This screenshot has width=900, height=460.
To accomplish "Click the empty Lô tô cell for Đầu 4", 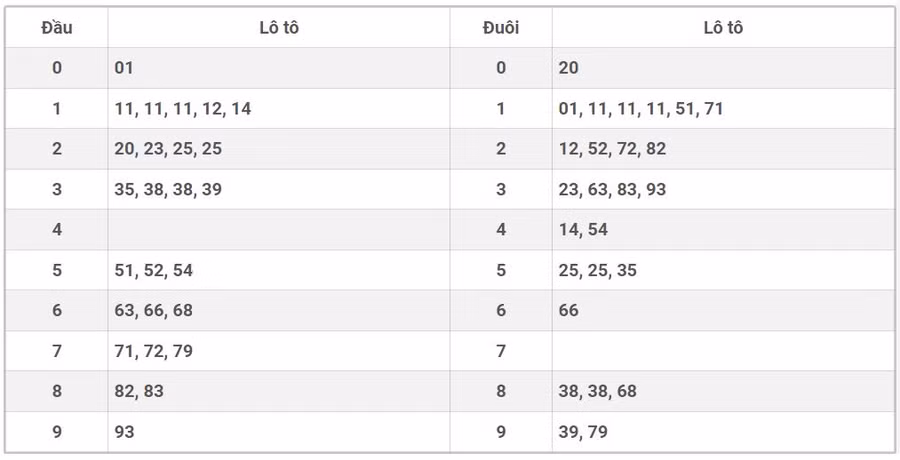I will [278, 230].
